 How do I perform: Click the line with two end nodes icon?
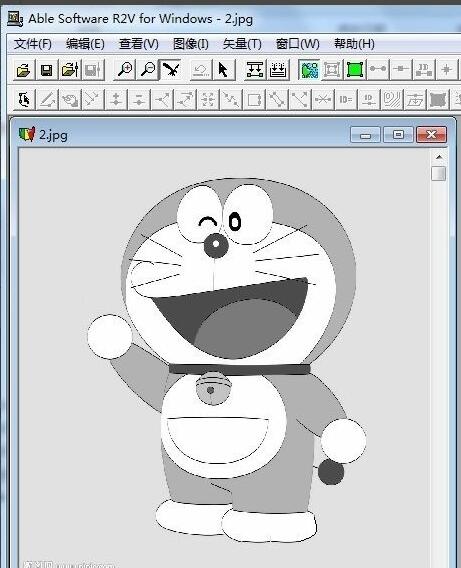click(378, 70)
